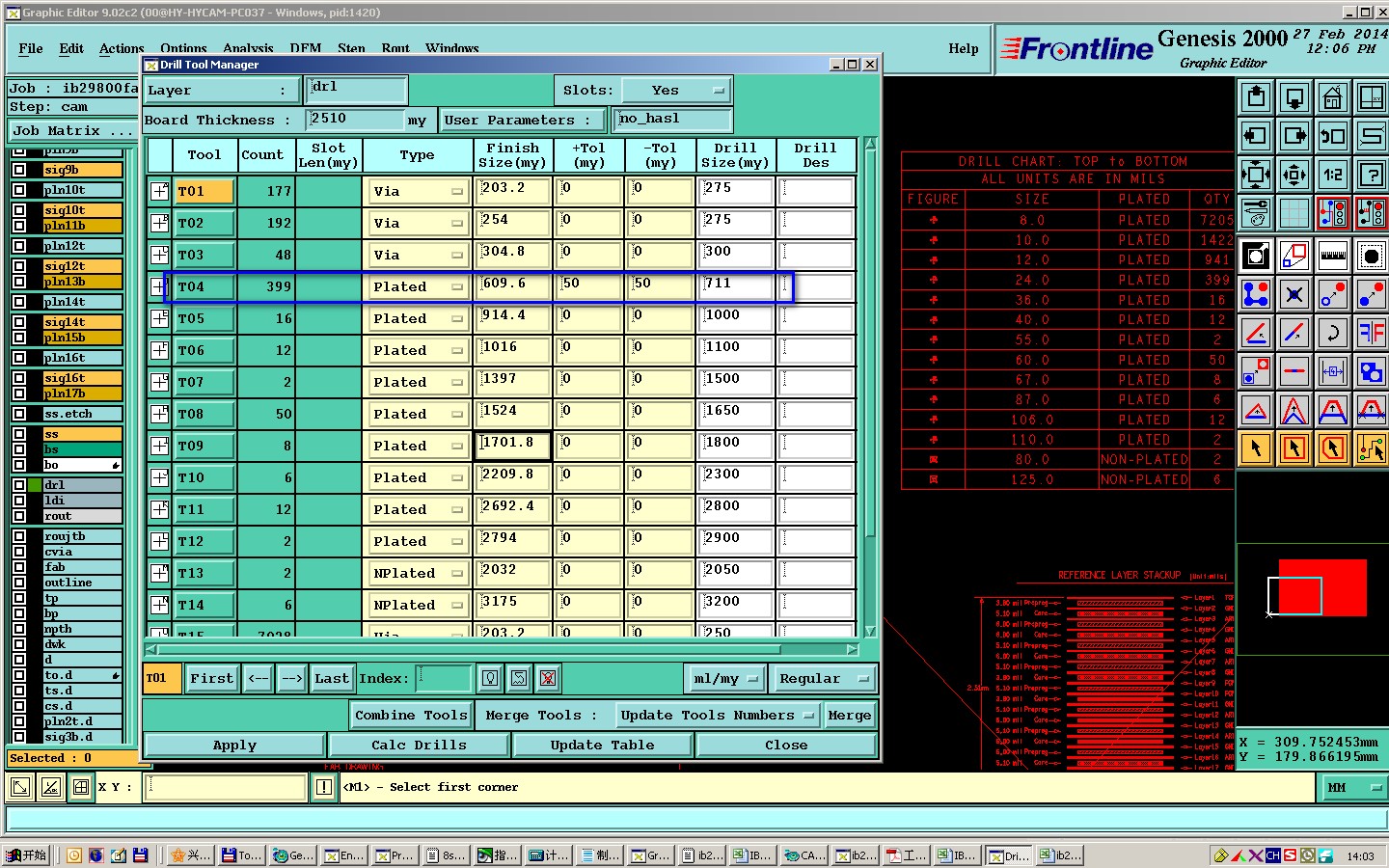1389x868 pixels.
Task: Click the mirror F flip icon
Action: [x=1371, y=333]
